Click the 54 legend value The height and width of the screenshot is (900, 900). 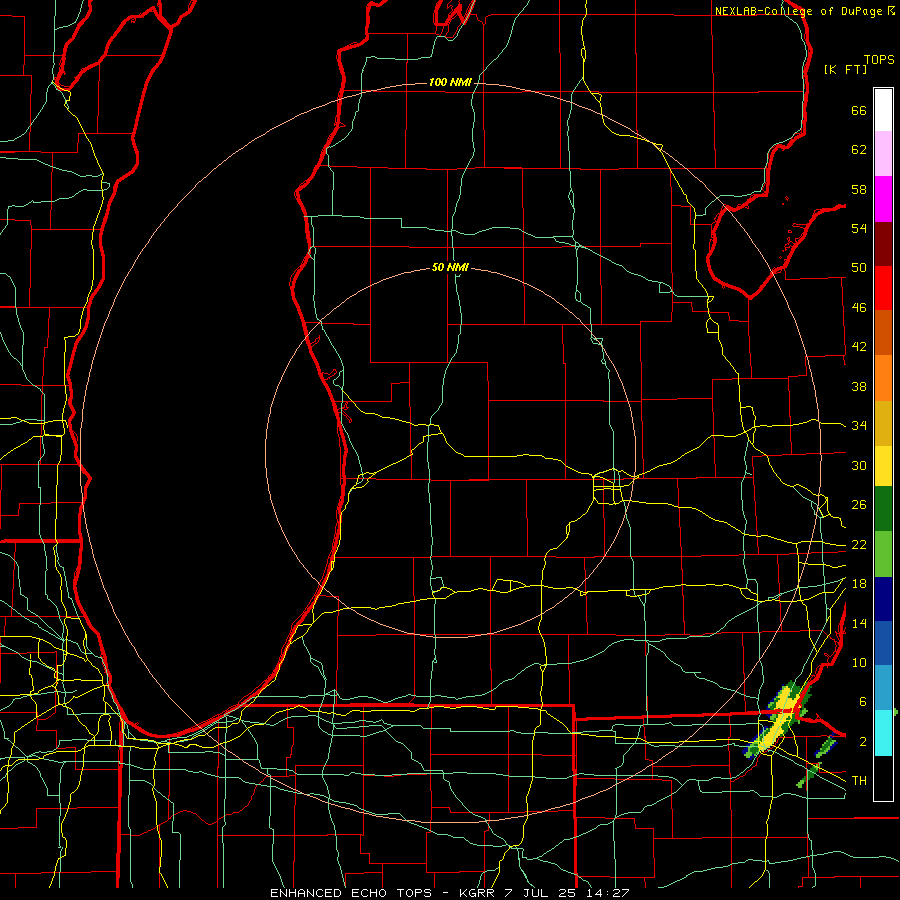point(859,228)
